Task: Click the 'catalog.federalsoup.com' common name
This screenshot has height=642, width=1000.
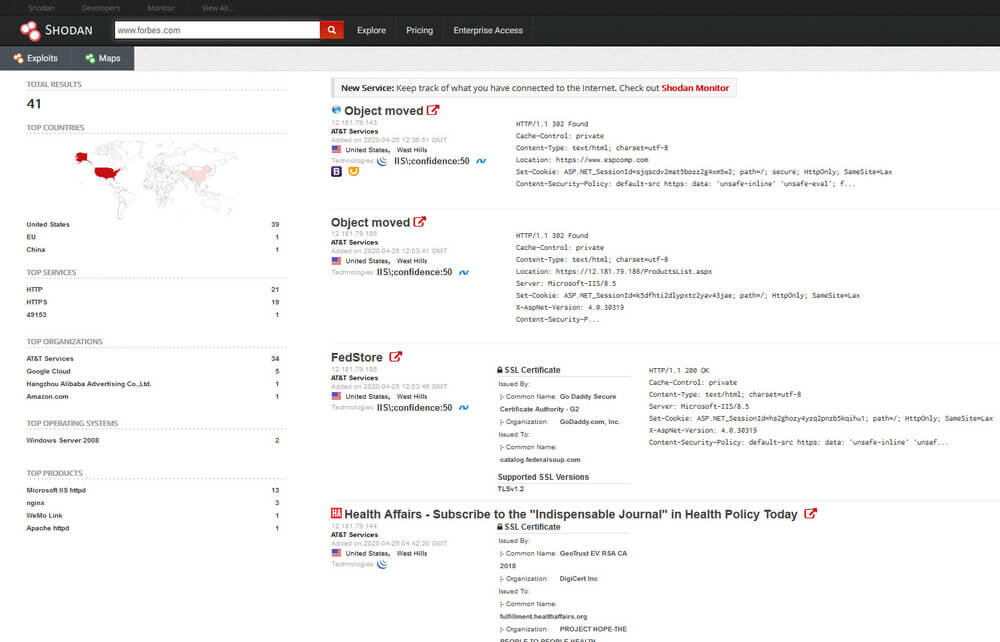Action: point(540,460)
